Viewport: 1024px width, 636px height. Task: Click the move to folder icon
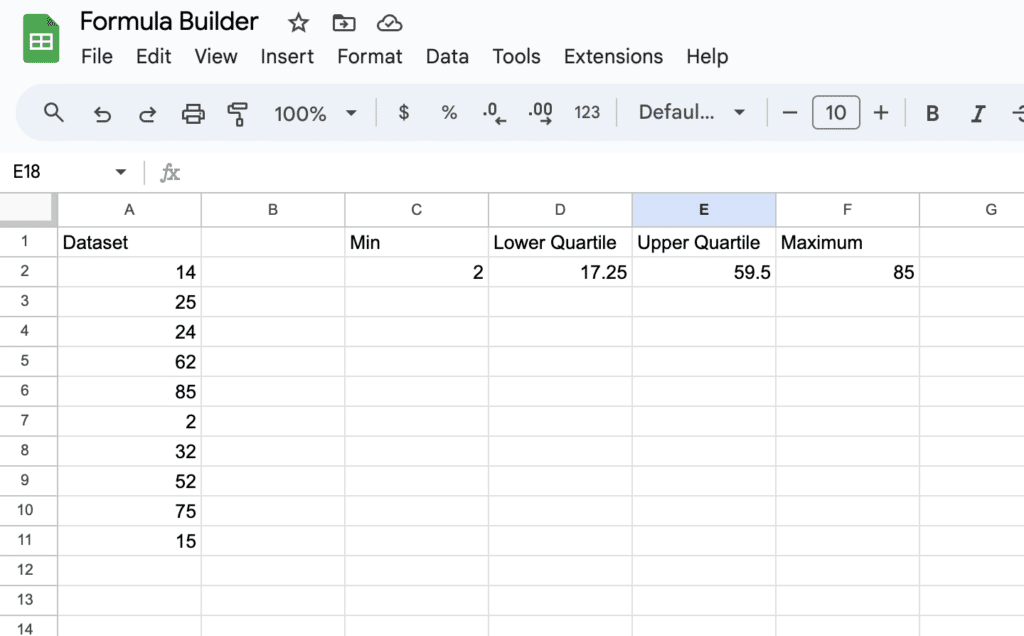344,23
